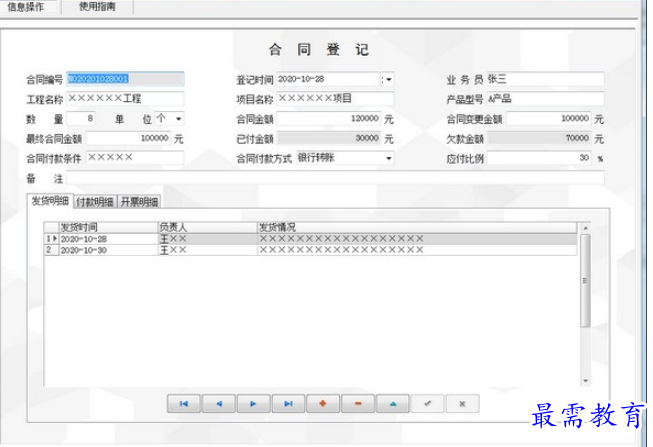Click the 负责人 column header
The height and width of the screenshot is (447, 653).
click(x=208, y=227)
